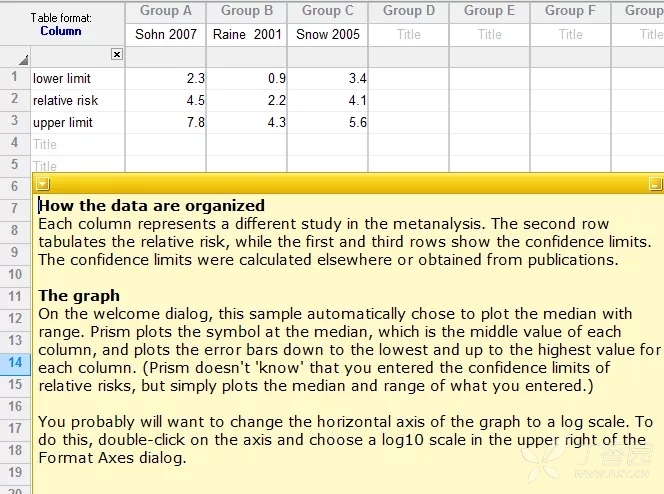Select the Group B column header
The height and width of the screenshot is (494, 664).
(x=247, y=11)
